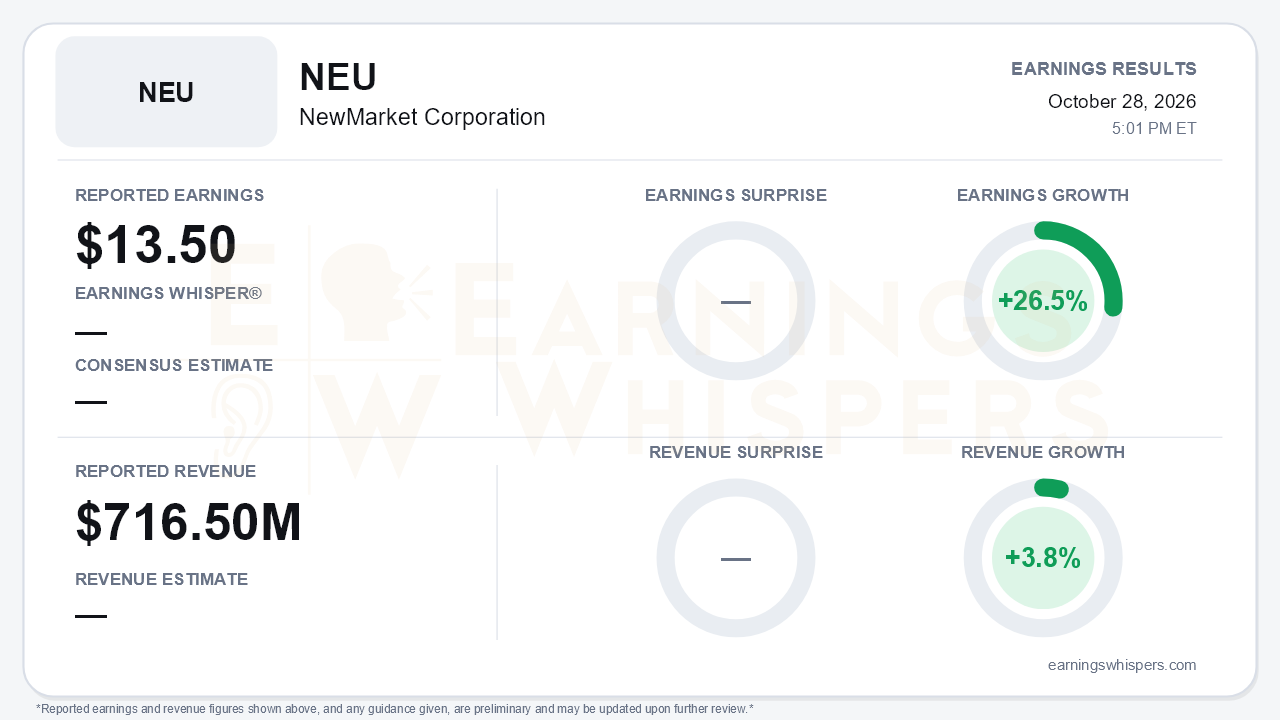The height and width of the screenshot is (720, 1280).
Task: Select the $13.50 reported earnings value
Action: (x=156, y=245)
